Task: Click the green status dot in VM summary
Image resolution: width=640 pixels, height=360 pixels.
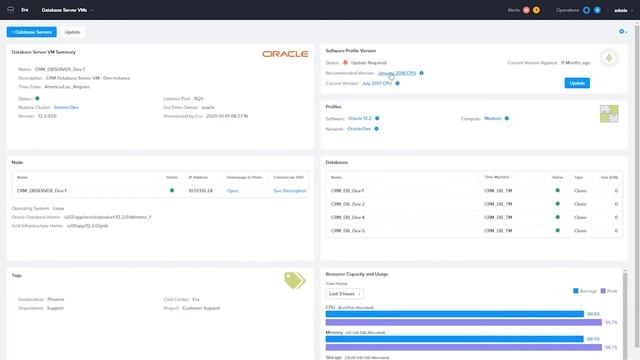Action: point(37,98)
